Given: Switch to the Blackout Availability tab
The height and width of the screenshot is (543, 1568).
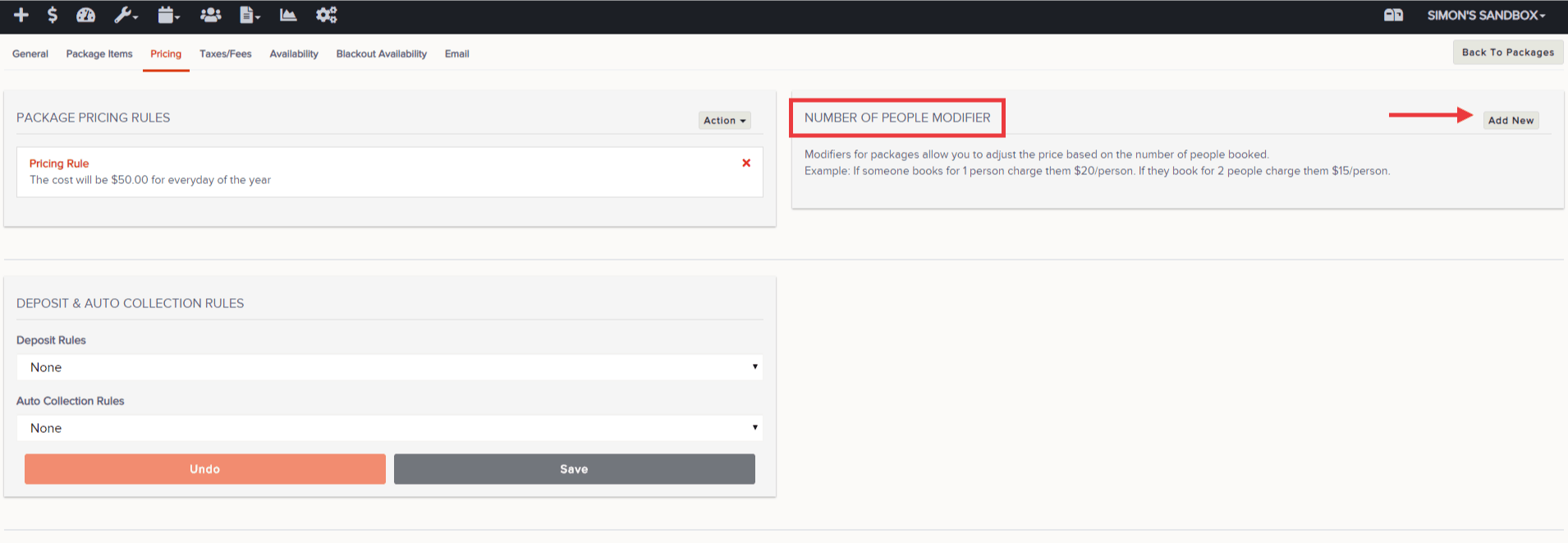Looking at the screenshot, I should (x=382, y=53).
